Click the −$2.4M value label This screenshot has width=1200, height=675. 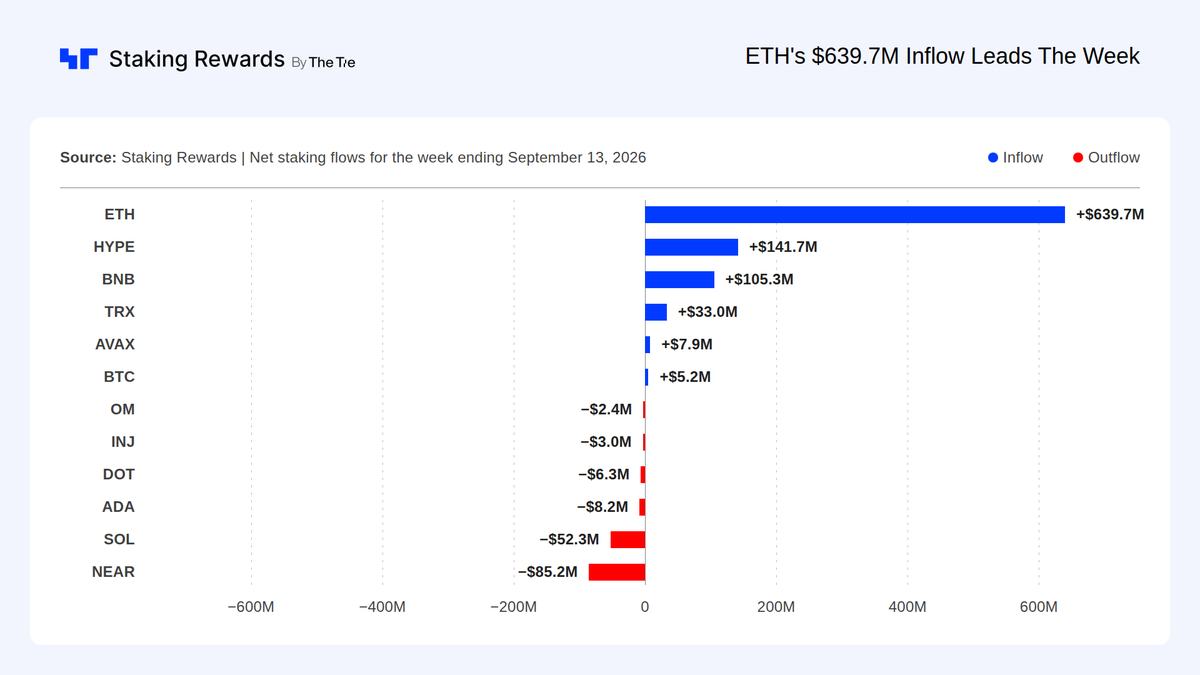coord(606,409)
